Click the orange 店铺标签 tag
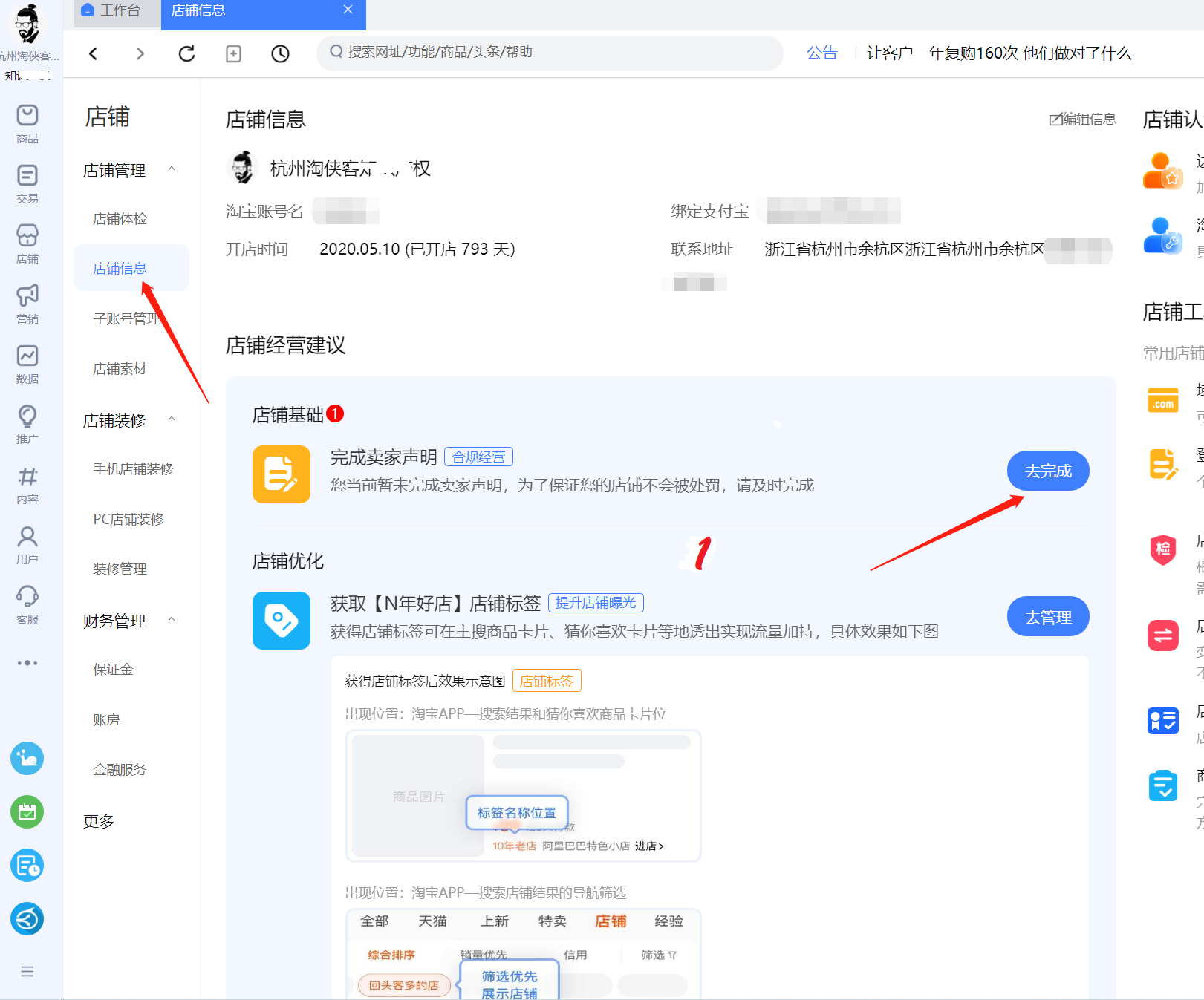 click(547, 681)
